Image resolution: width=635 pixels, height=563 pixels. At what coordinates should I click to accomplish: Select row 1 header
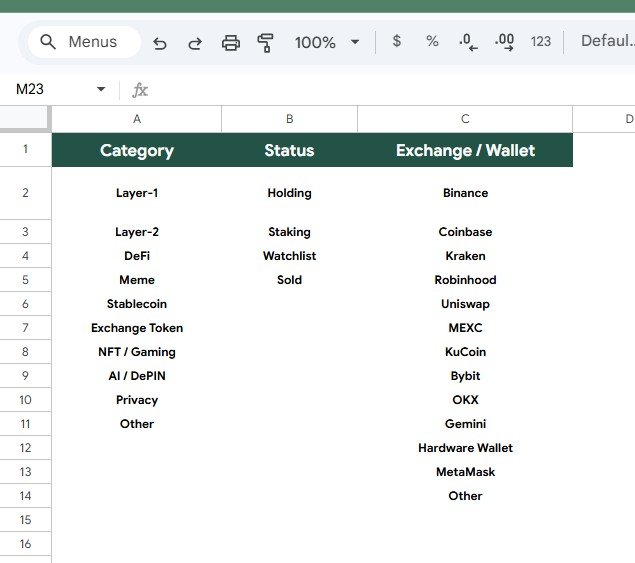tap(26, 149)
